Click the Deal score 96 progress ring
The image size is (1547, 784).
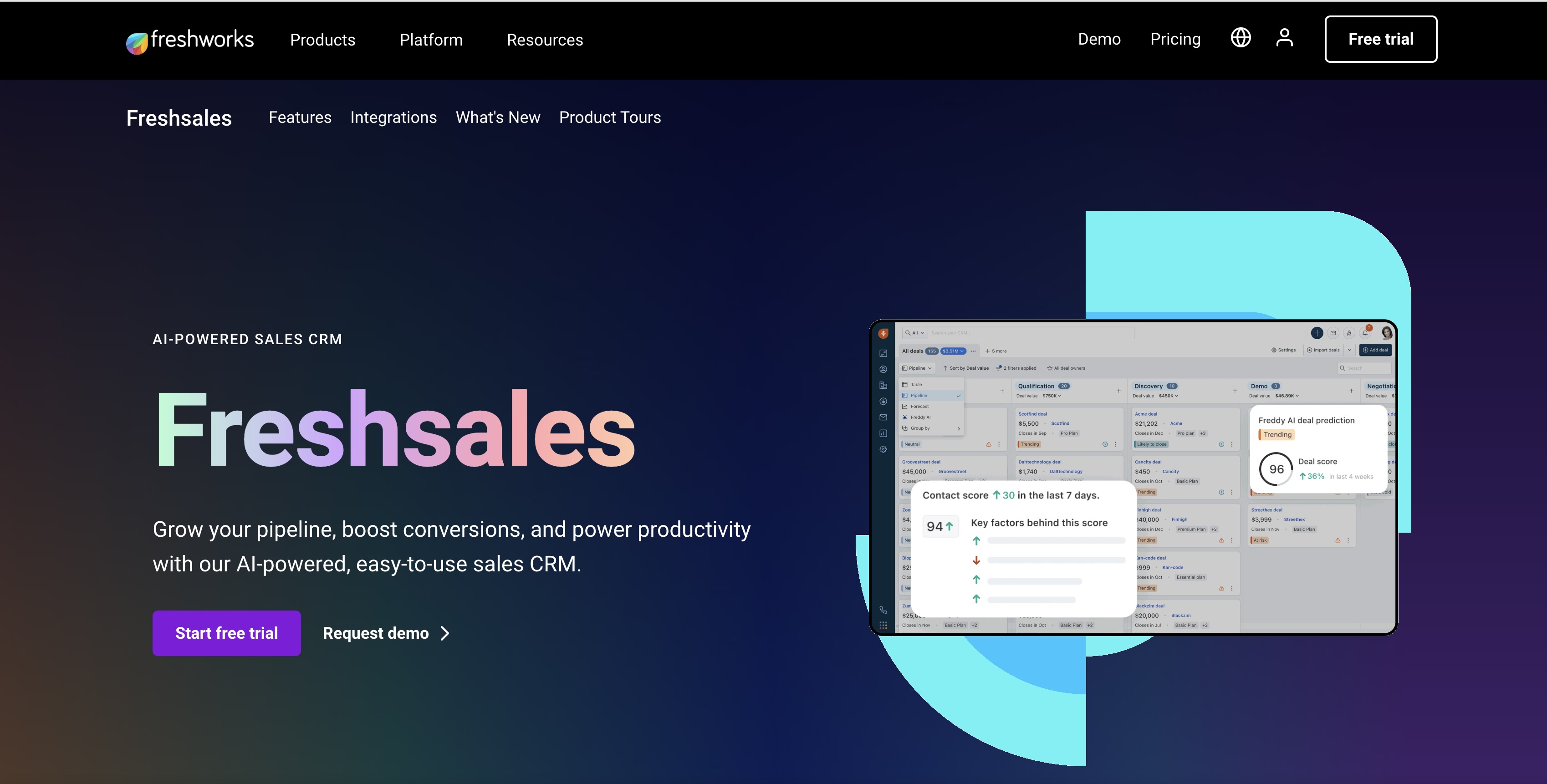(x=1276, y=469)
